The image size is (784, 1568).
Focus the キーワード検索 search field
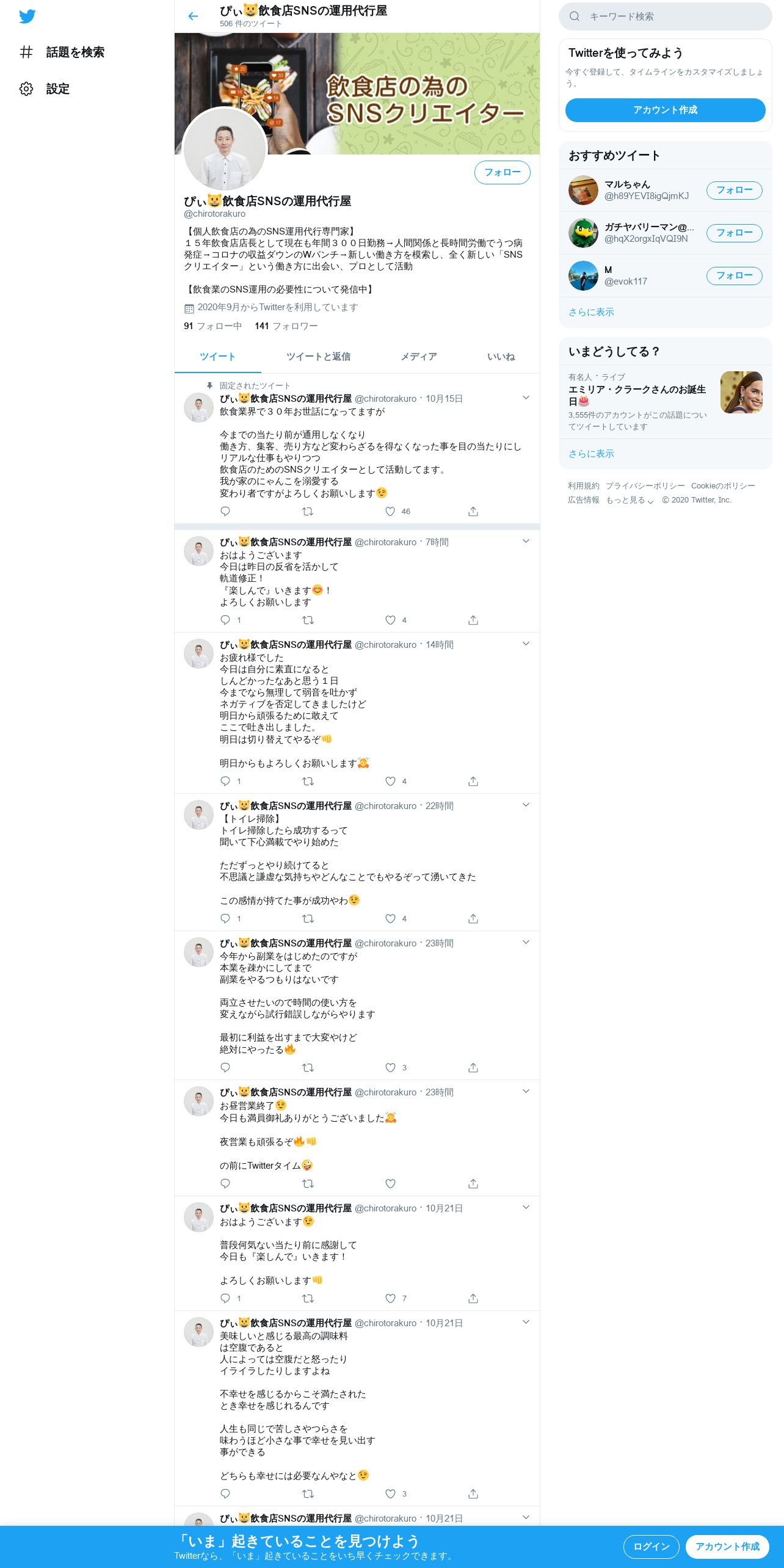666,16
